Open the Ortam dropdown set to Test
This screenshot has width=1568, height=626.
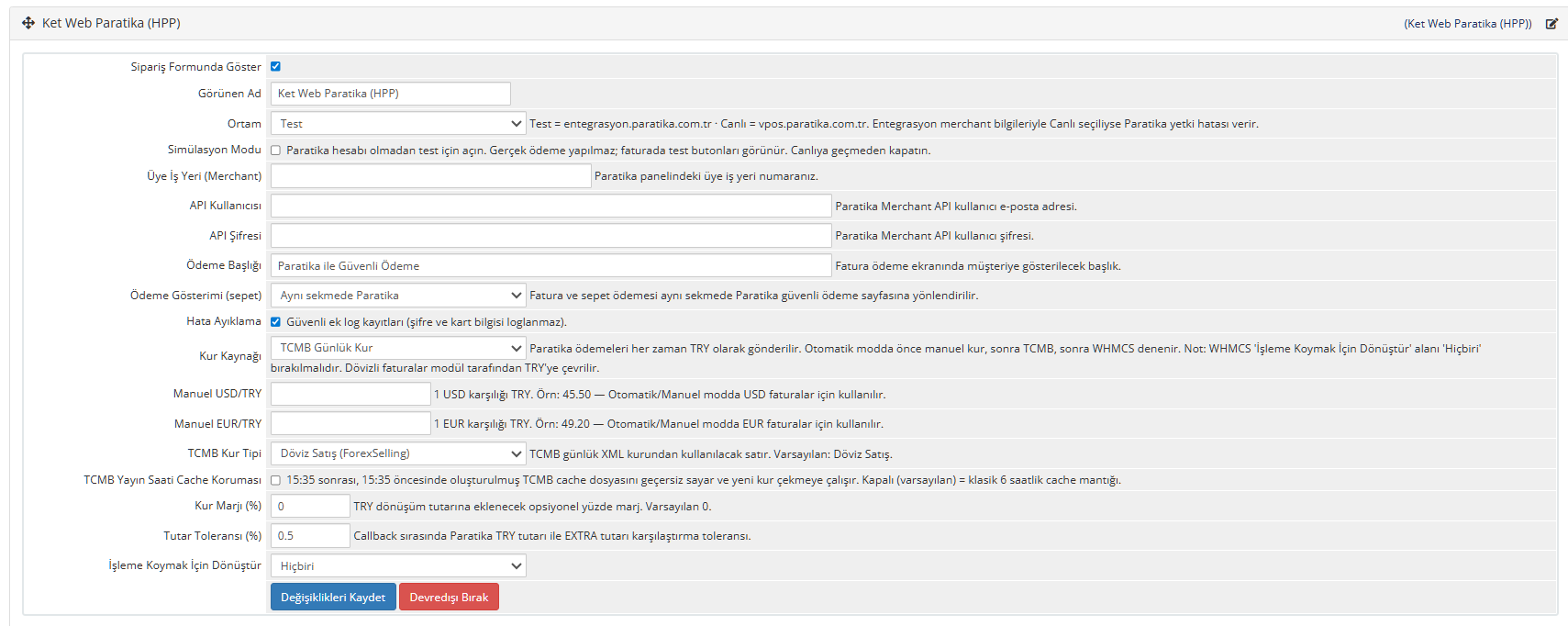398,123
